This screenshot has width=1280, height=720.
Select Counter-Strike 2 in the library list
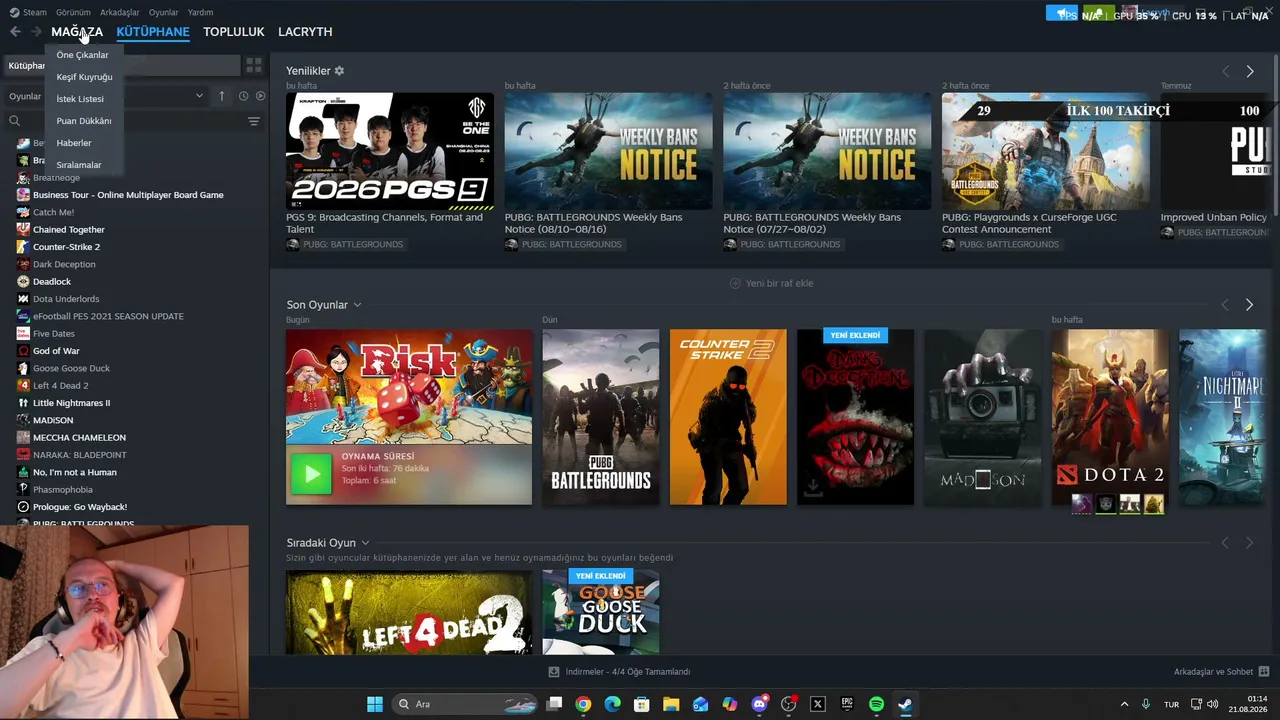point(66,247)
